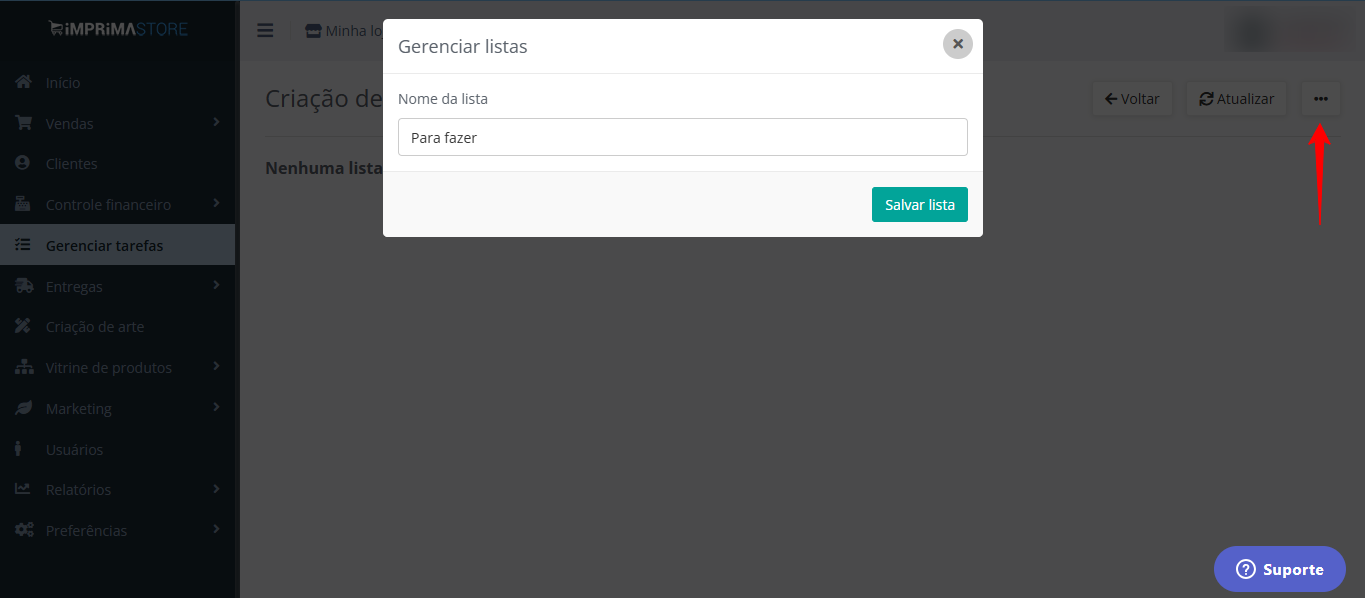Click the Salvar lista button
The height and width of the screenshot is (598, 1365).
[920, 204]
